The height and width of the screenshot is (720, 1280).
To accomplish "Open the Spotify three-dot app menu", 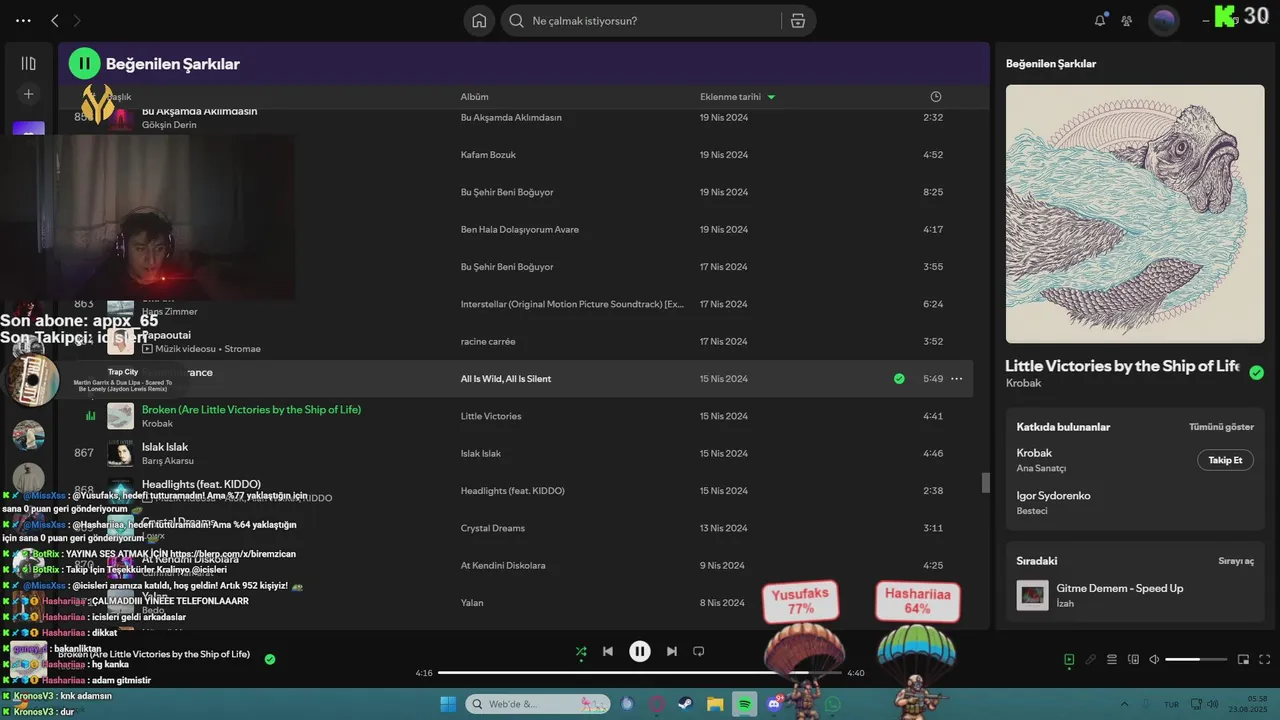I will point(23,20).
